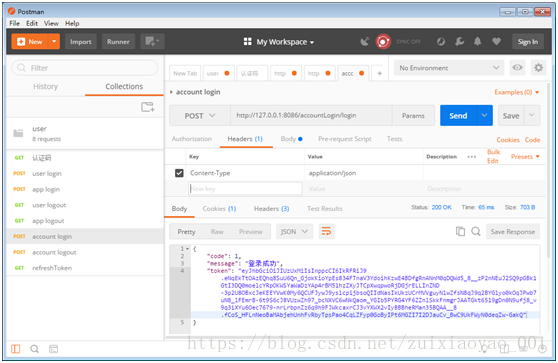Switch response view to Raw
The height and width of the screenshot is (363, 558).
(217, 232)
